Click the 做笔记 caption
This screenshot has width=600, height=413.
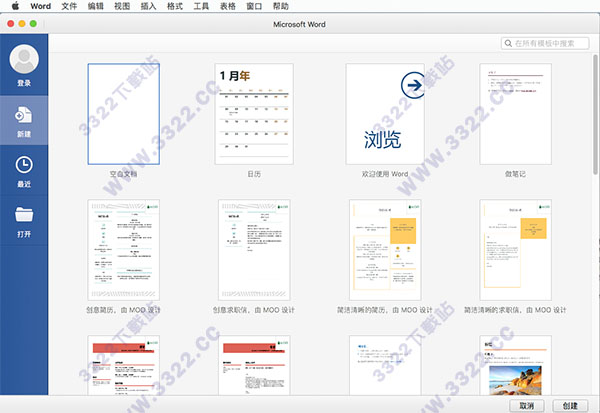[x=515, y=174]
